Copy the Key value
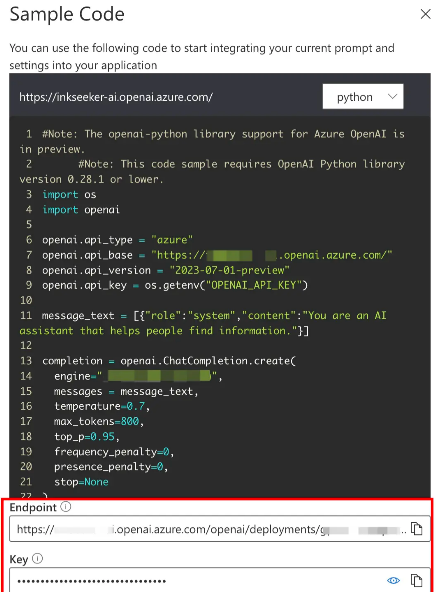This screenshot has height=592, width=438. pos(416,580)
